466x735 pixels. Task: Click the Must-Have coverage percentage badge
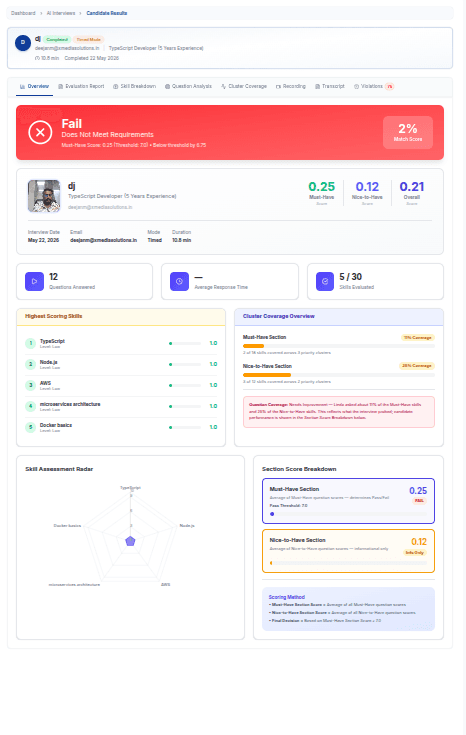418,338
